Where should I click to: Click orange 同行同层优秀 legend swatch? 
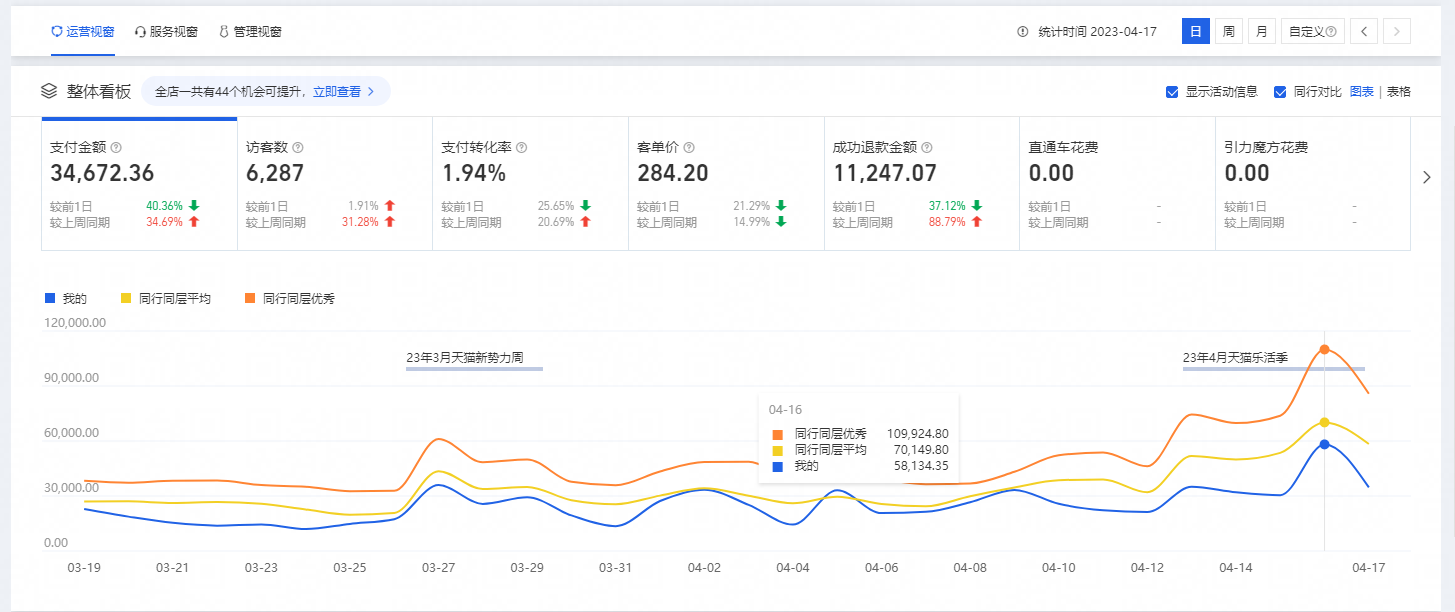point(250,298)
